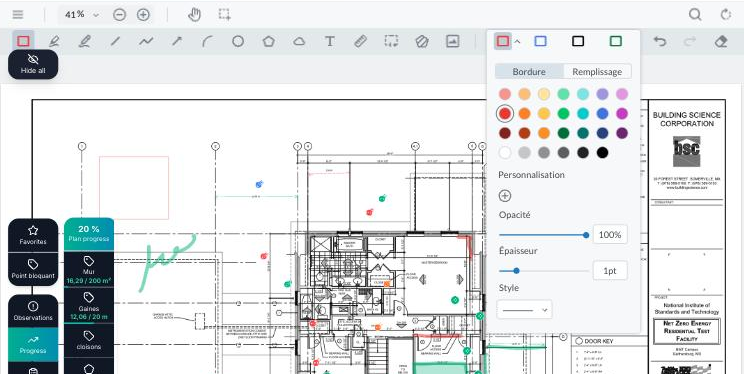Click the zoom out minus button
The width and height of the screenshot is (744, 374).
pos(120,15)
